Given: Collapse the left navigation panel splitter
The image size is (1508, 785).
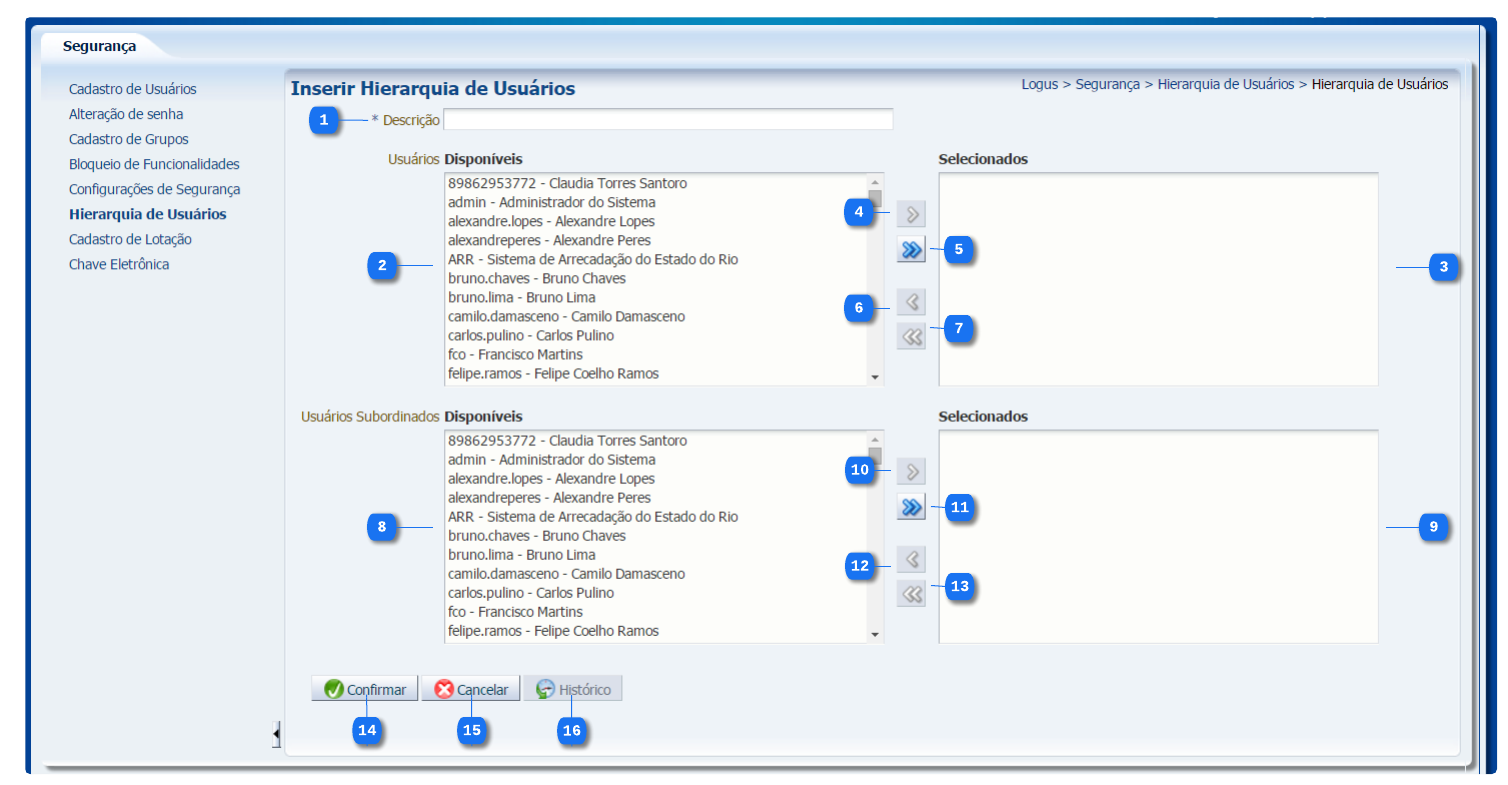Looking at the screenshot, I should (x=277, y=734).
